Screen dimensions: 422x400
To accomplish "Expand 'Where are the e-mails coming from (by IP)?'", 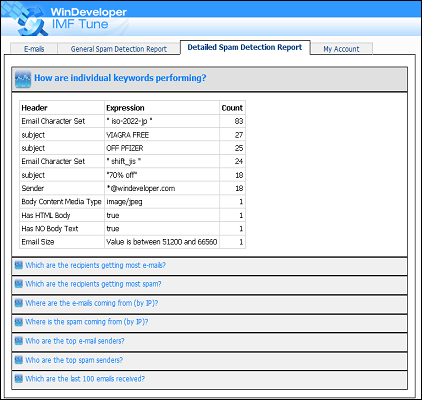I will click(209, 303).
